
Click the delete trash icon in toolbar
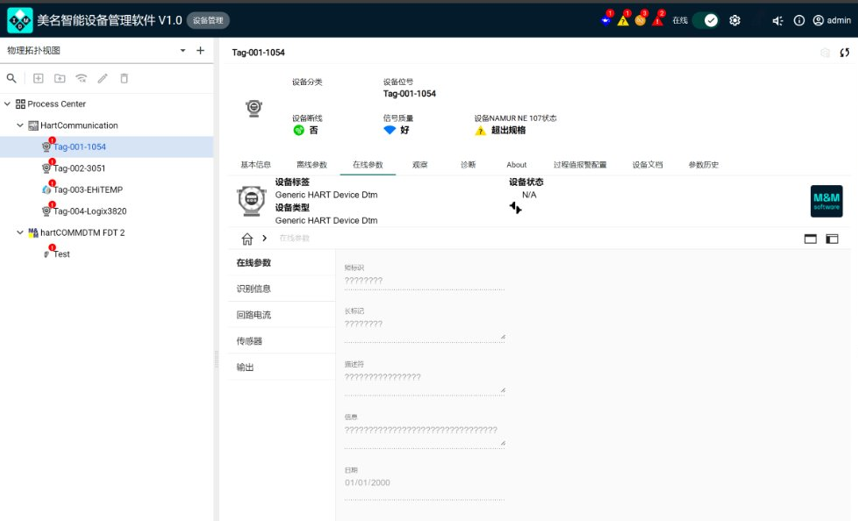(x=124, y=78)
